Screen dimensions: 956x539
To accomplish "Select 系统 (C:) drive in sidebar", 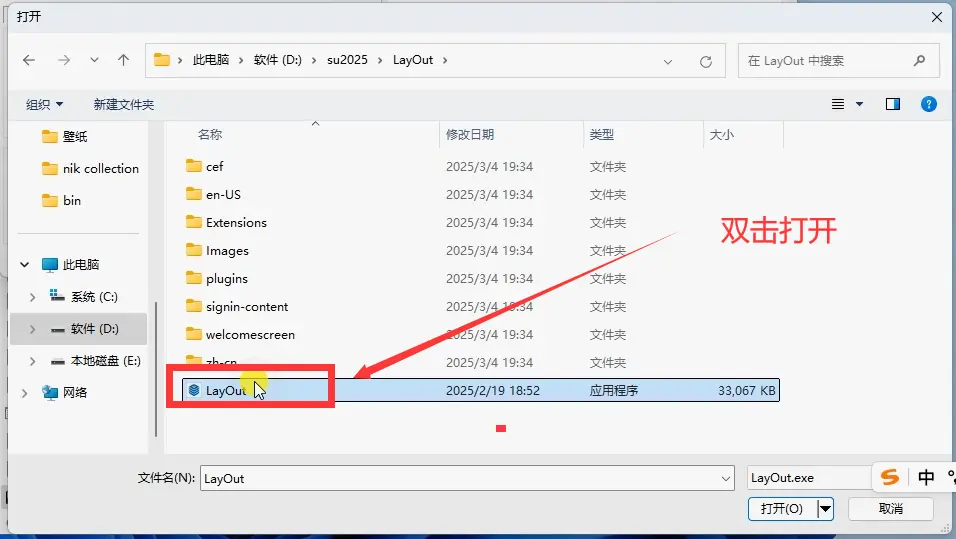I will 84,296.
